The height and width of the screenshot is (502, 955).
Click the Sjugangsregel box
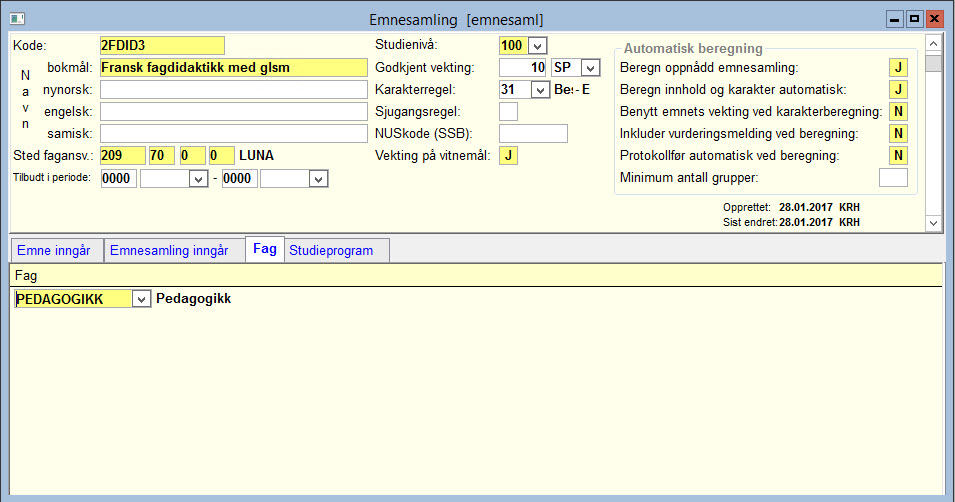click(x=508, y=111)
